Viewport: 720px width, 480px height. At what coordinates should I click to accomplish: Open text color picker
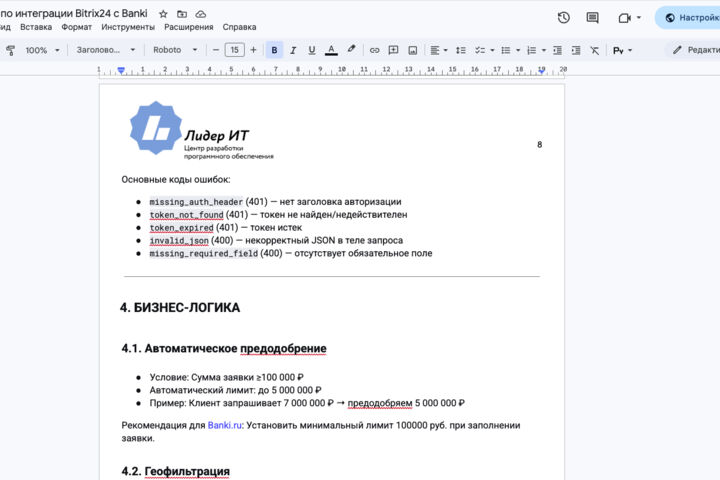point(331,50)
